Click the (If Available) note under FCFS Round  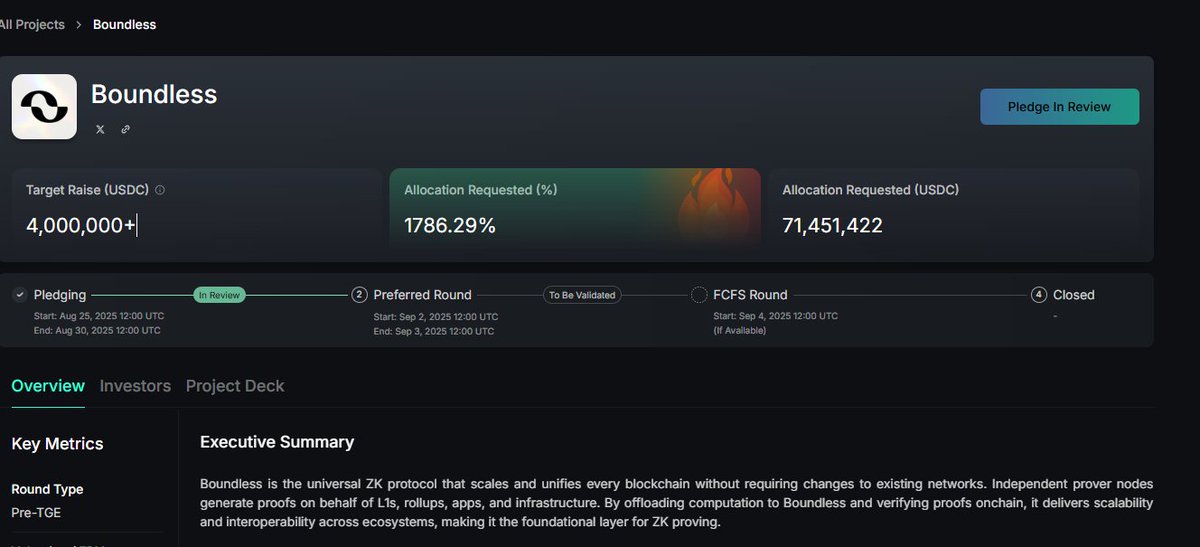point(739,331)
